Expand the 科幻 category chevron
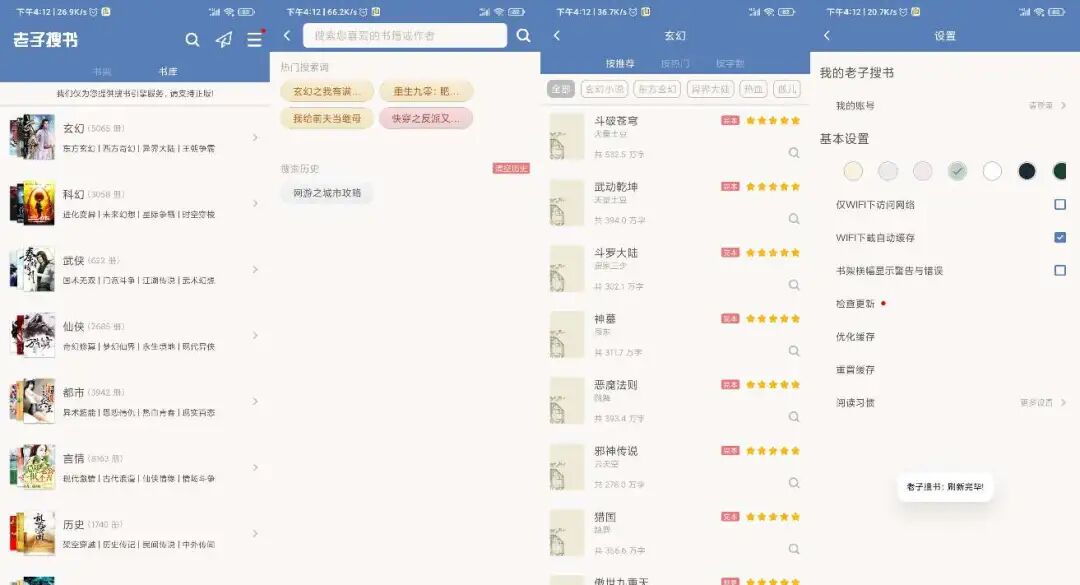Screen dimensions: 1080x585 coord(255,203)
